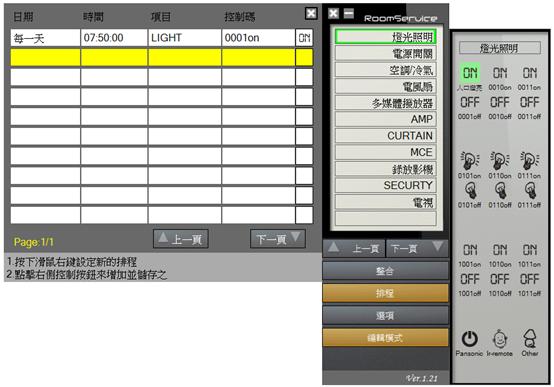Click the empty last entry in category list

(385, 218)
